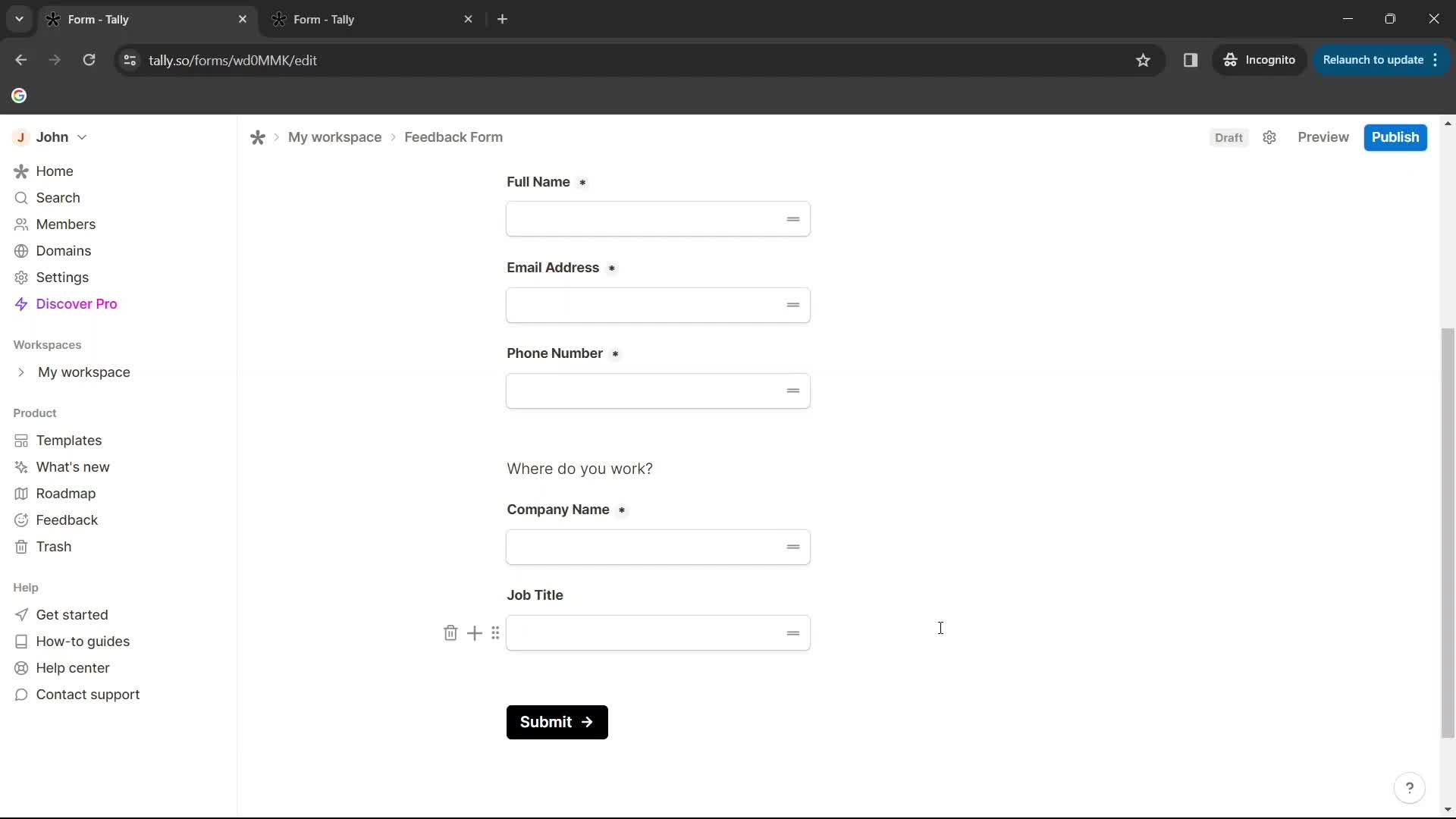The width and height of the screenshot is (1456, 819).
Task: Click the Submit button on the form
Action: pos(557,721)
